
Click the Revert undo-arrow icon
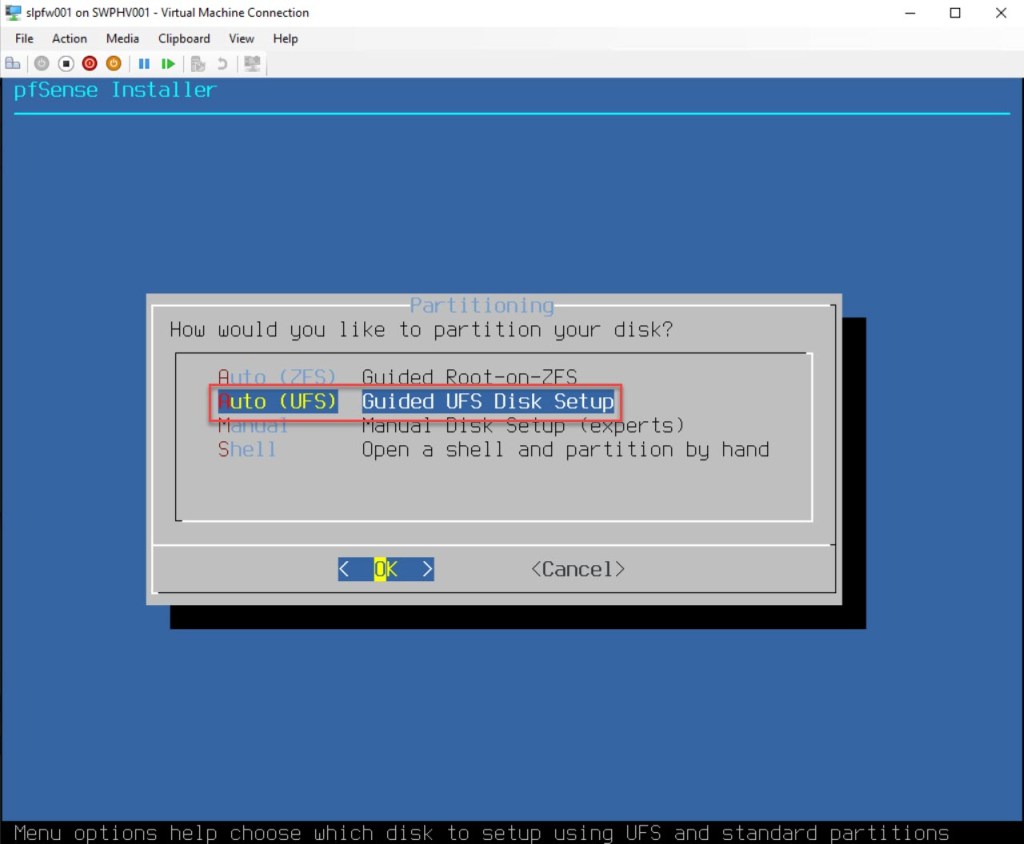tap(222, 63)
